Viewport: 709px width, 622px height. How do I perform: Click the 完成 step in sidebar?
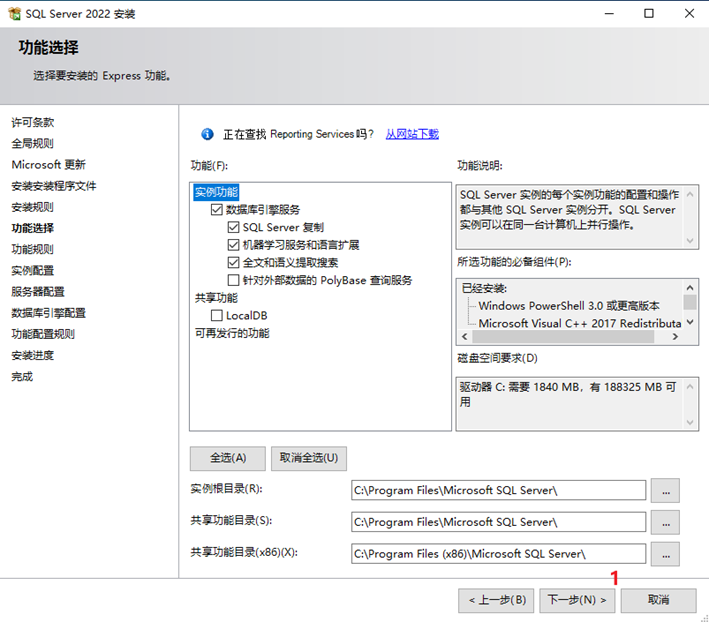[x=22, y=377]
